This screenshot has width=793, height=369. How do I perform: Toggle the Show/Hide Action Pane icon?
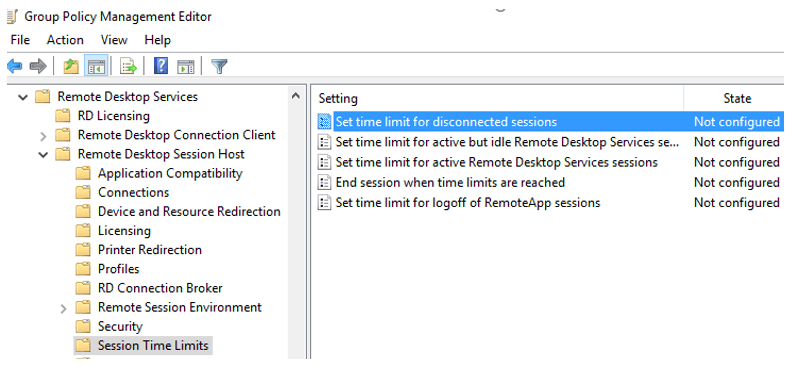coord(186,66)
